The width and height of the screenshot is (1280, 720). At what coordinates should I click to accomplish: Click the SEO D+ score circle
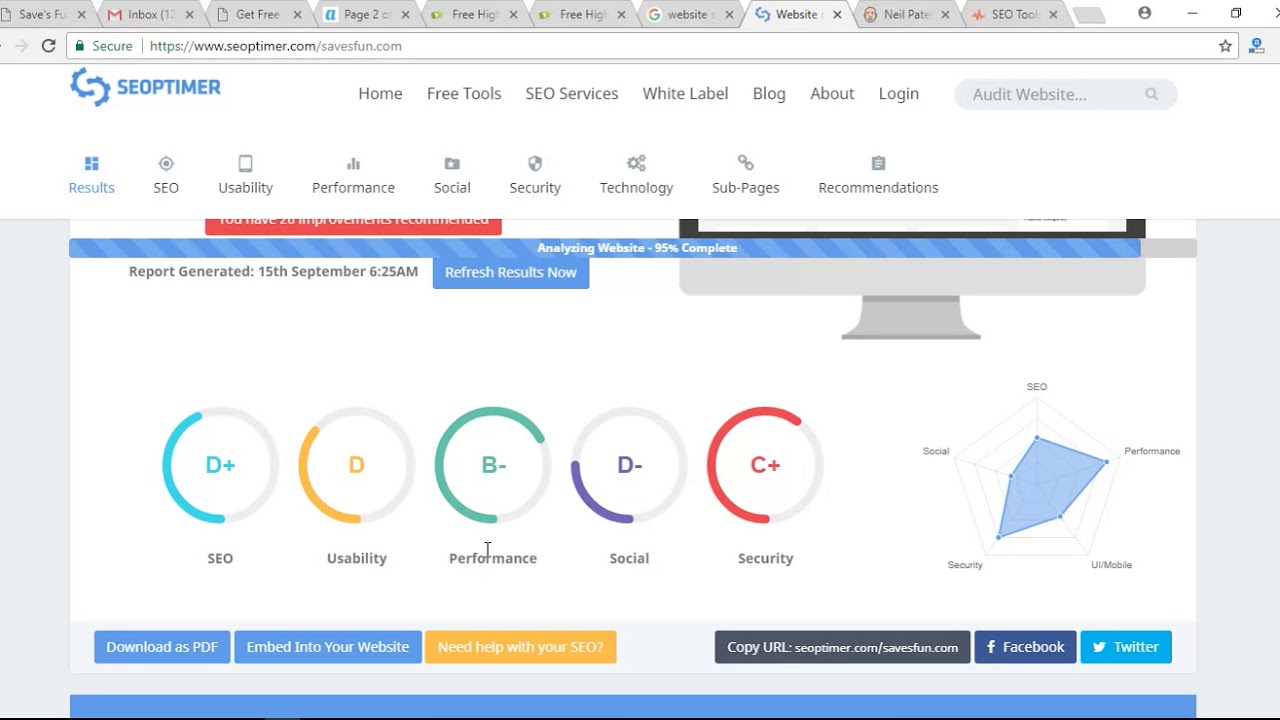(220, 465)
